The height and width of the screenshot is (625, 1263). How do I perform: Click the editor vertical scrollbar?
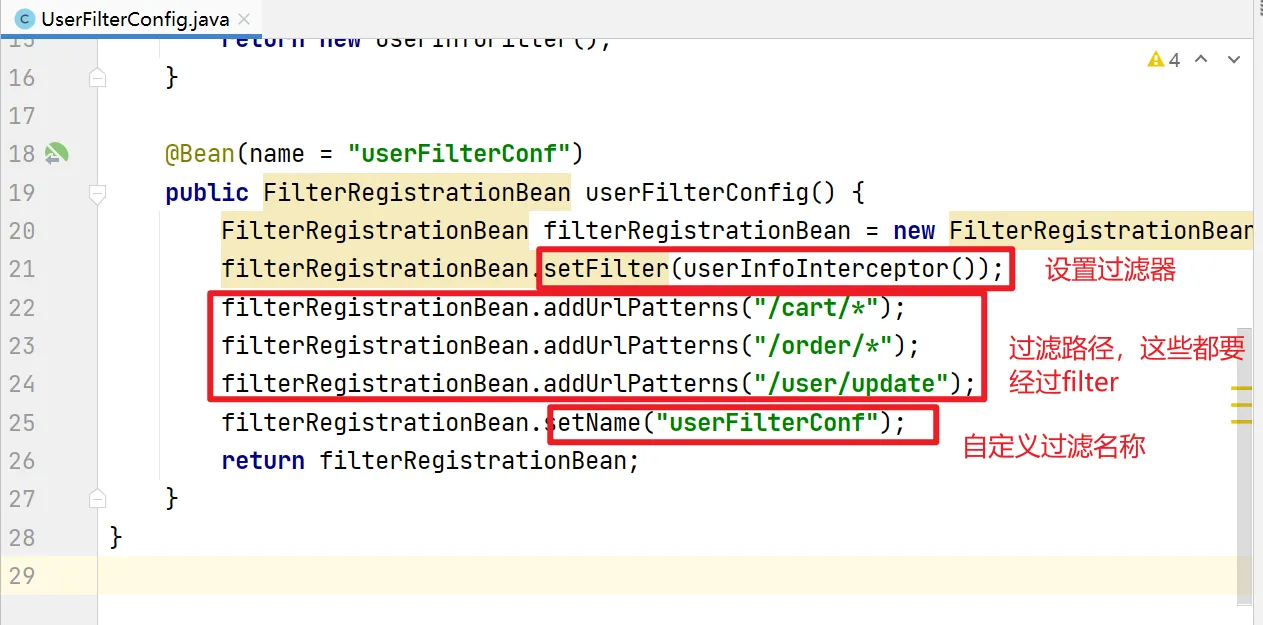1244,465
